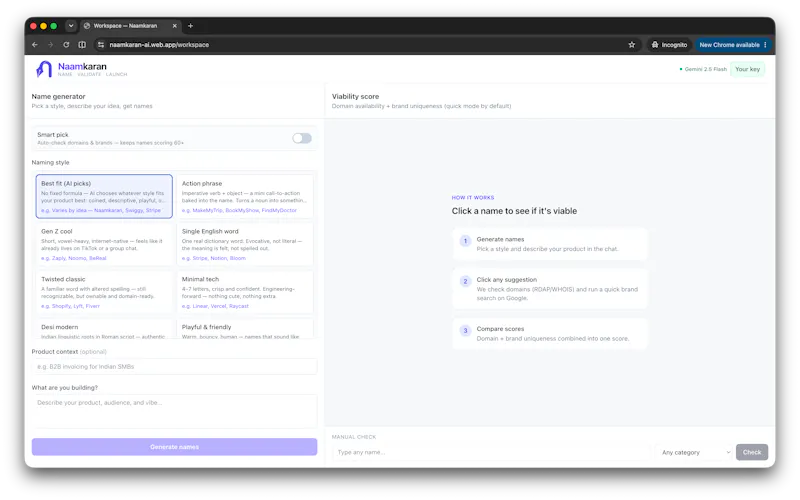This screenshot has height=500, width=800.
Task: Select Action phrase naming style
Action: (x=245, y=196)
